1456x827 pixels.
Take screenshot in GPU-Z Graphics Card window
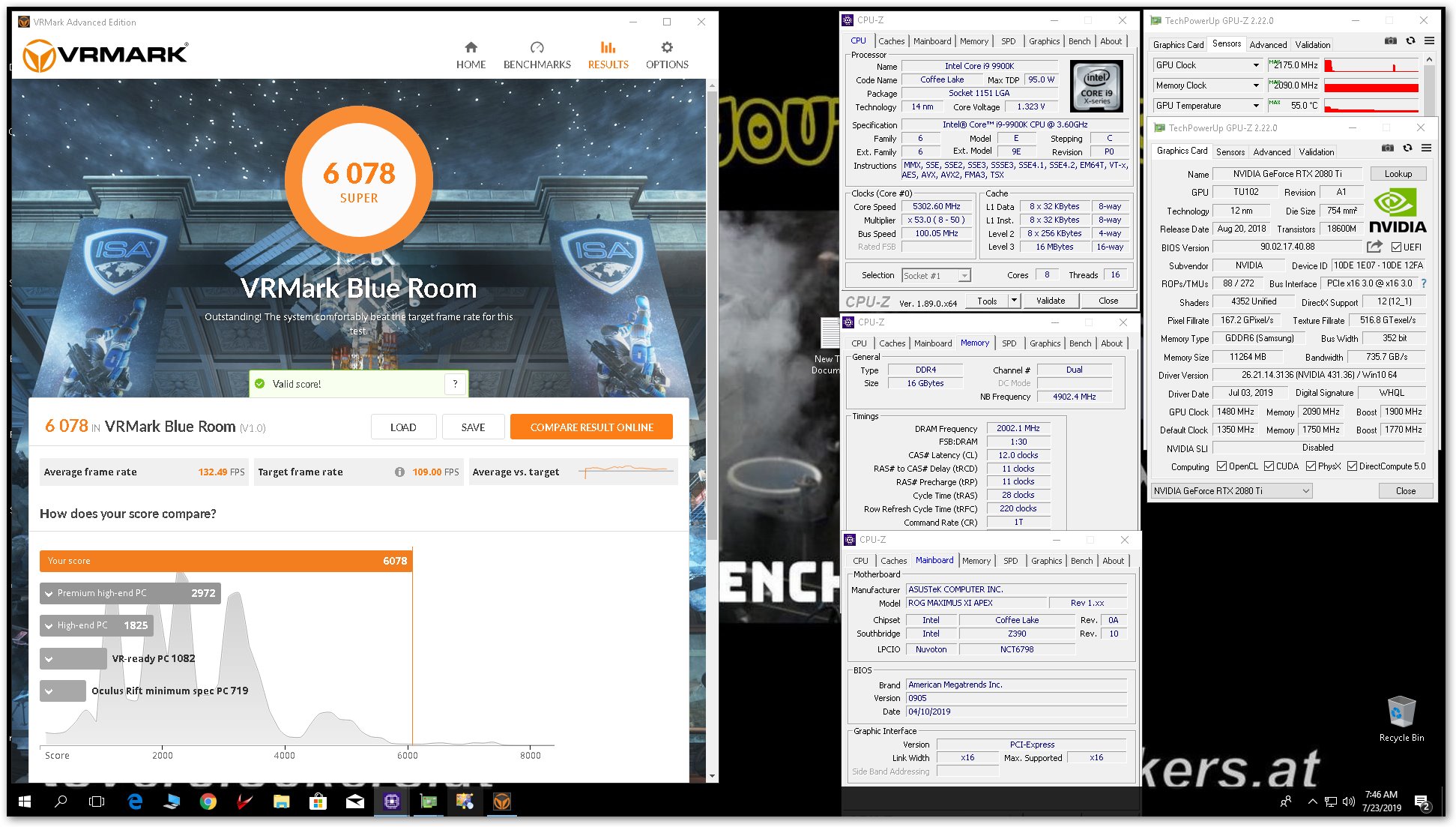click(x=1388, y=148)
